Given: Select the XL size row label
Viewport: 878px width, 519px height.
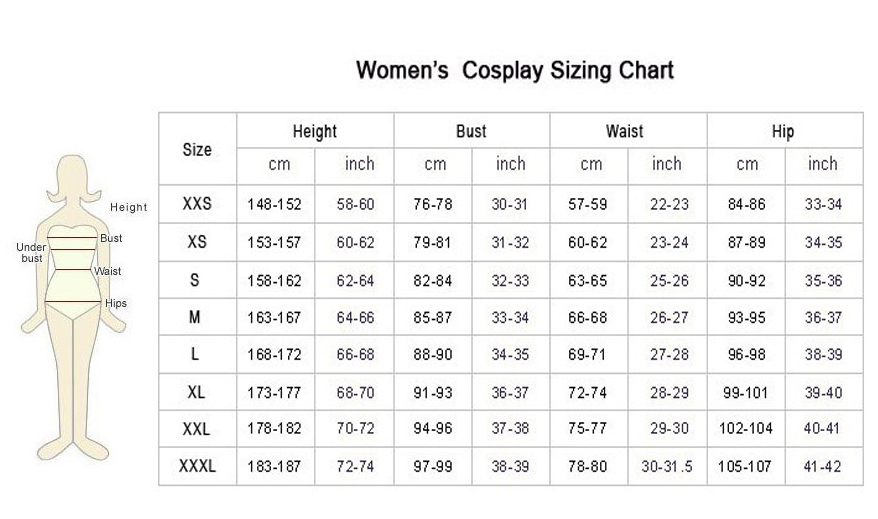Looking at the screenshot, I should pos(196,392).
